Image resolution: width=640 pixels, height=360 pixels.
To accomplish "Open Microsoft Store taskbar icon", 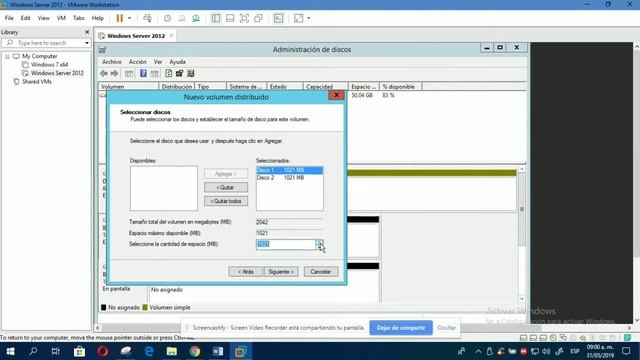I will coord(79,351).
